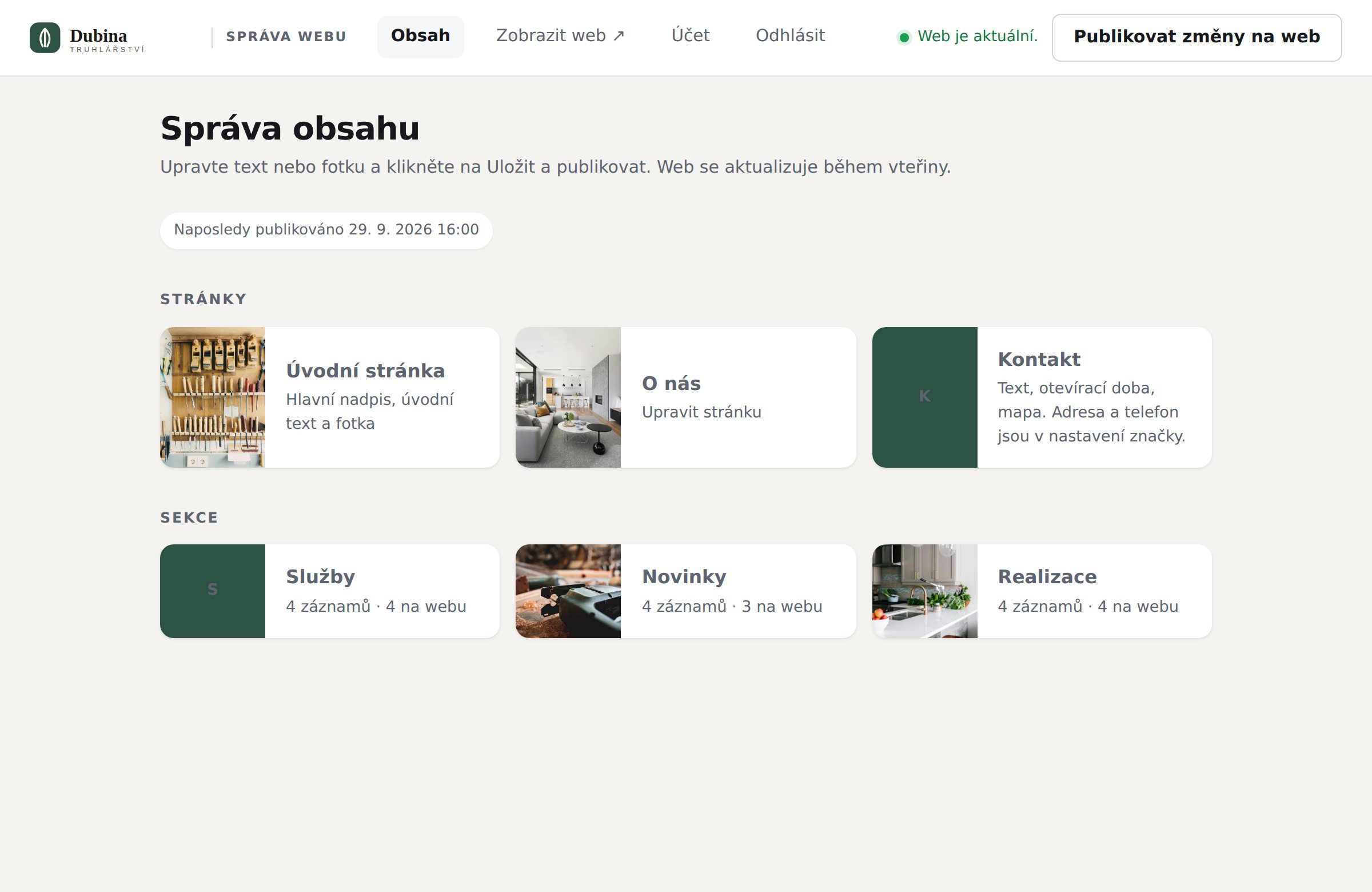
Task: Click 'Upravit stránku' under O nás
Action: (701, 412)
